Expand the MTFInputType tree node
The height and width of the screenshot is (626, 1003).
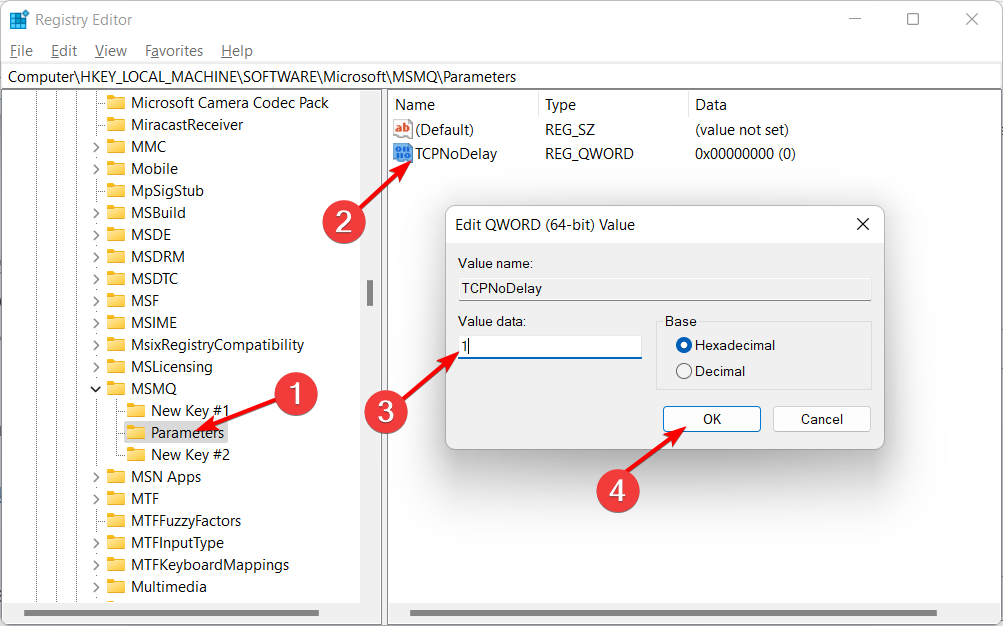pos(96,543)
